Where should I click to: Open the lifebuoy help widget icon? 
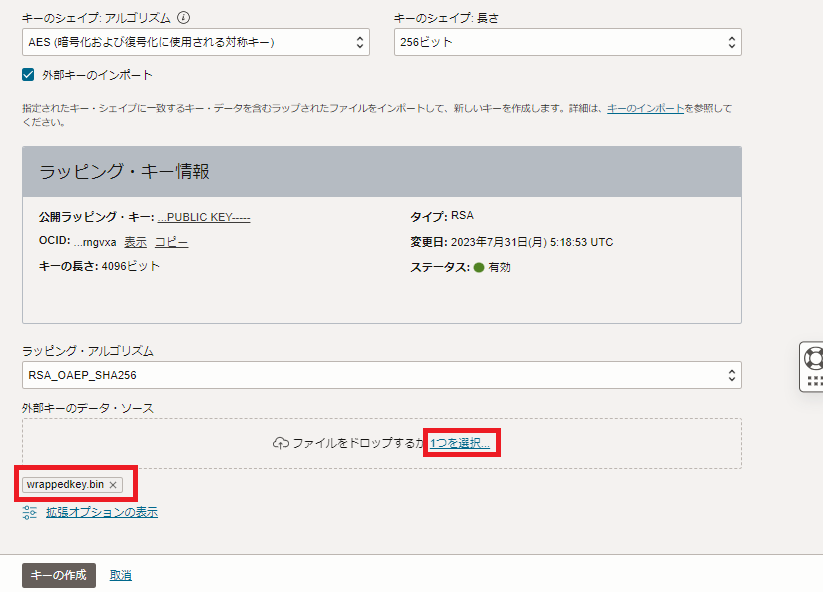tap(814, 357)
